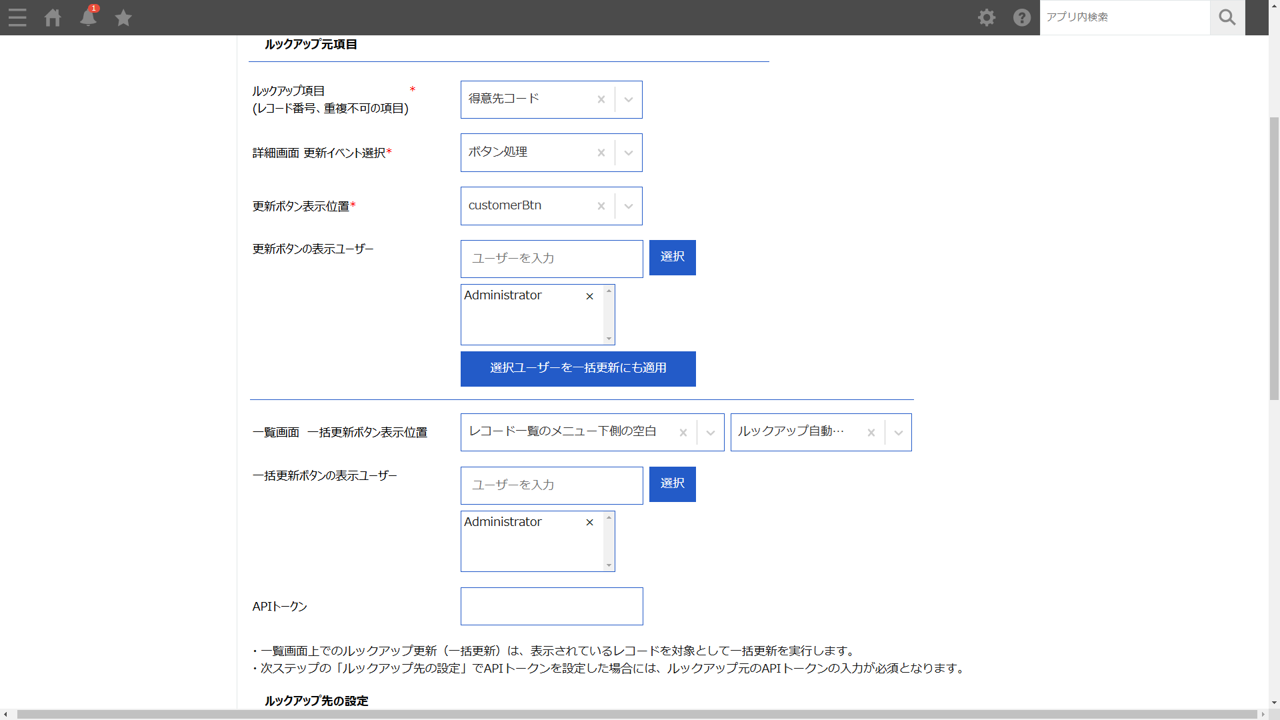This screenshot has height=720, width=1280.
Task: Clear the レコード一覧のメニュー下側の空白 selection
Action: tap(683, 432)
